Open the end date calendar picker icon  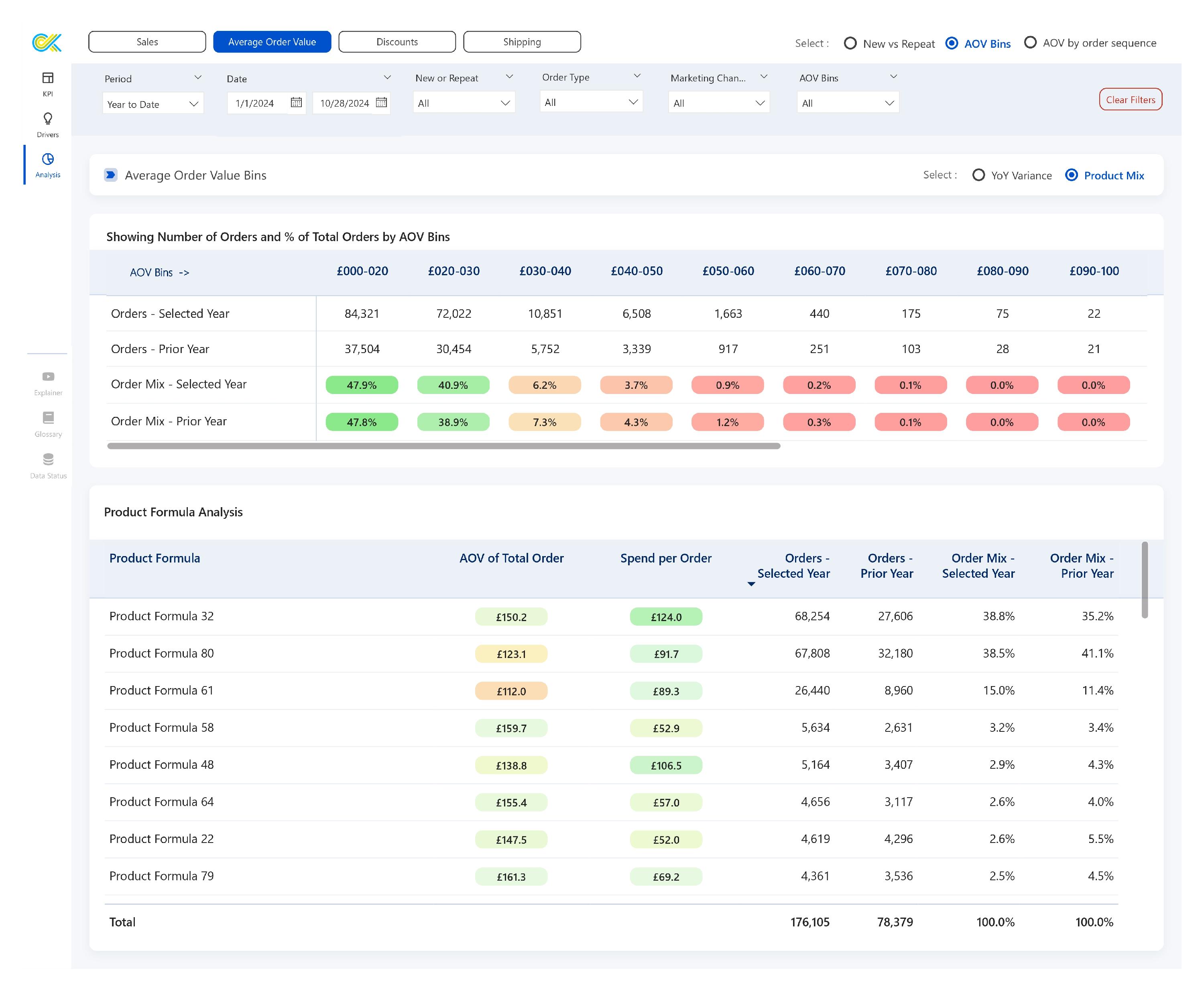tap(381, 103)
